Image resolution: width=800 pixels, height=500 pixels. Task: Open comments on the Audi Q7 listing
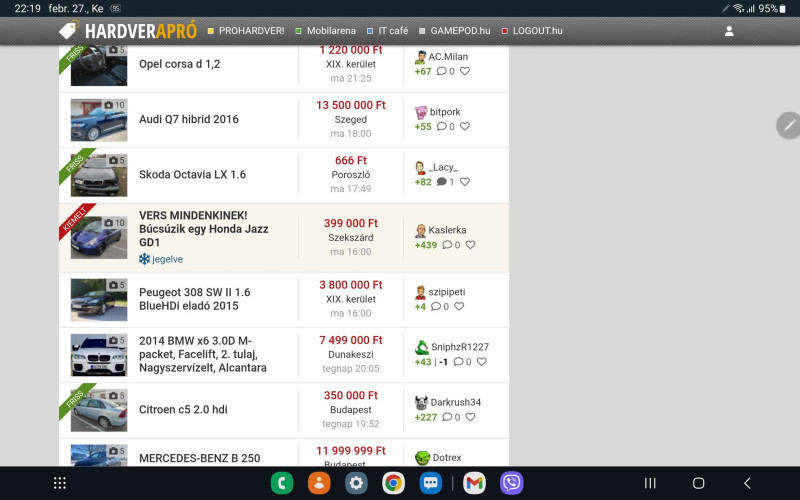pyautogui.click(x=445, y=127)
